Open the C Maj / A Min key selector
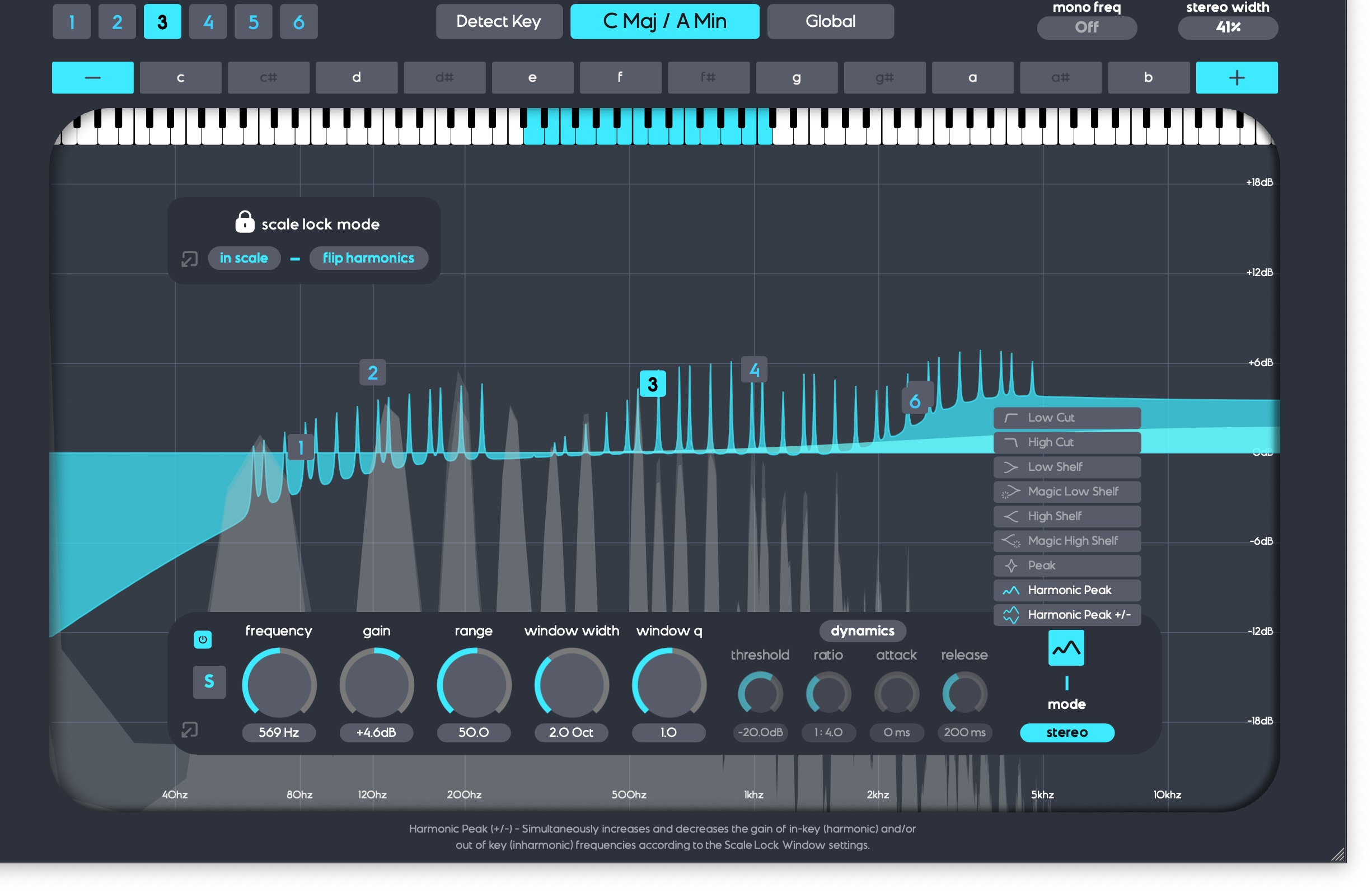 [664, 21]
